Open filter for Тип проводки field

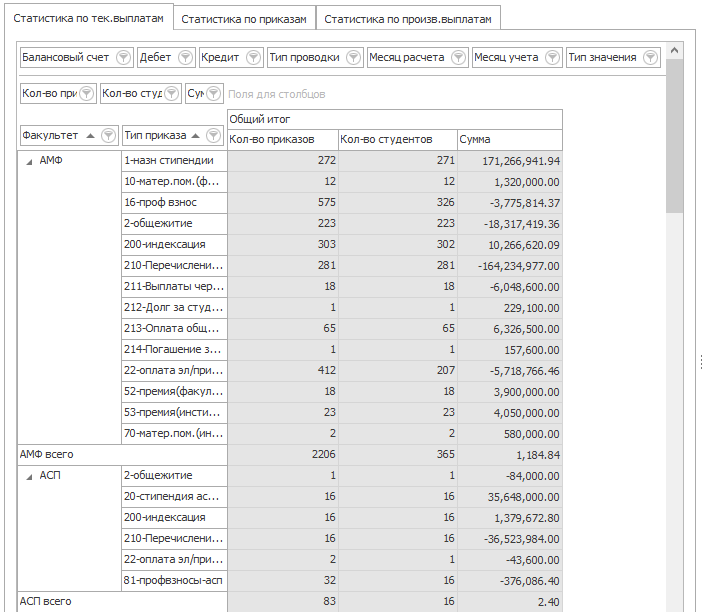point(353,57)
